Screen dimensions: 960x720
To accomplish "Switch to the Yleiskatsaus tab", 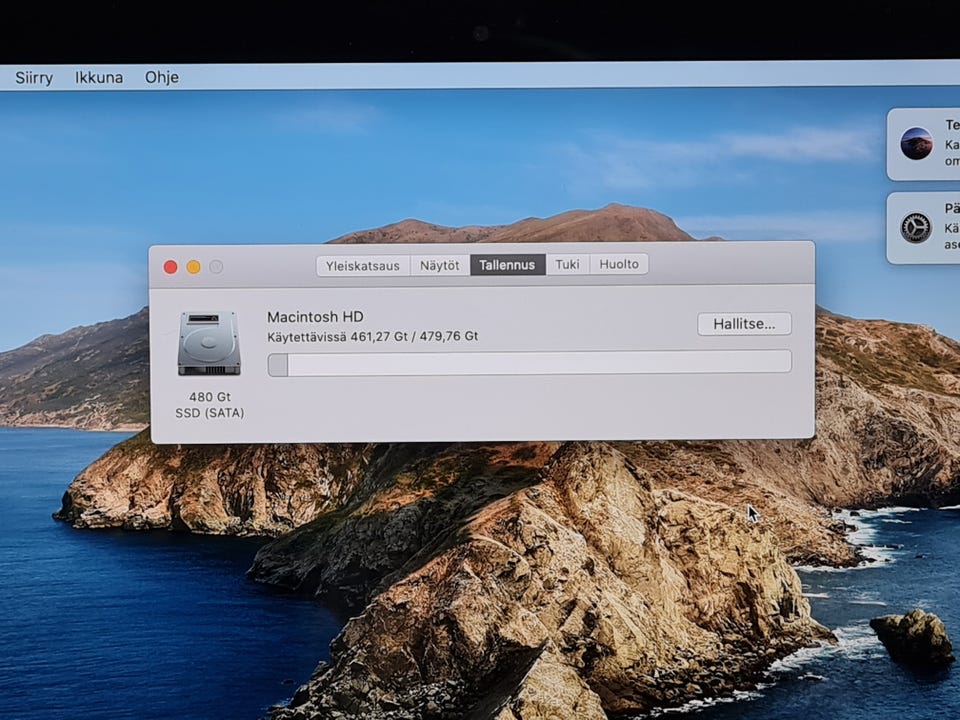I will click(x=362, y=266).
